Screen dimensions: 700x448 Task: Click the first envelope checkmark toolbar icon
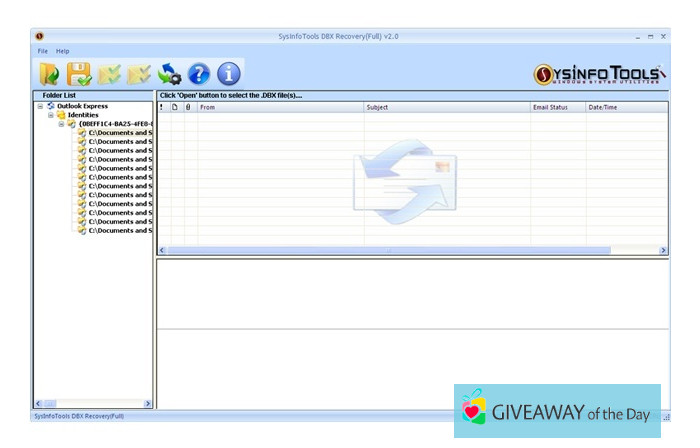(x=109, y=73)
